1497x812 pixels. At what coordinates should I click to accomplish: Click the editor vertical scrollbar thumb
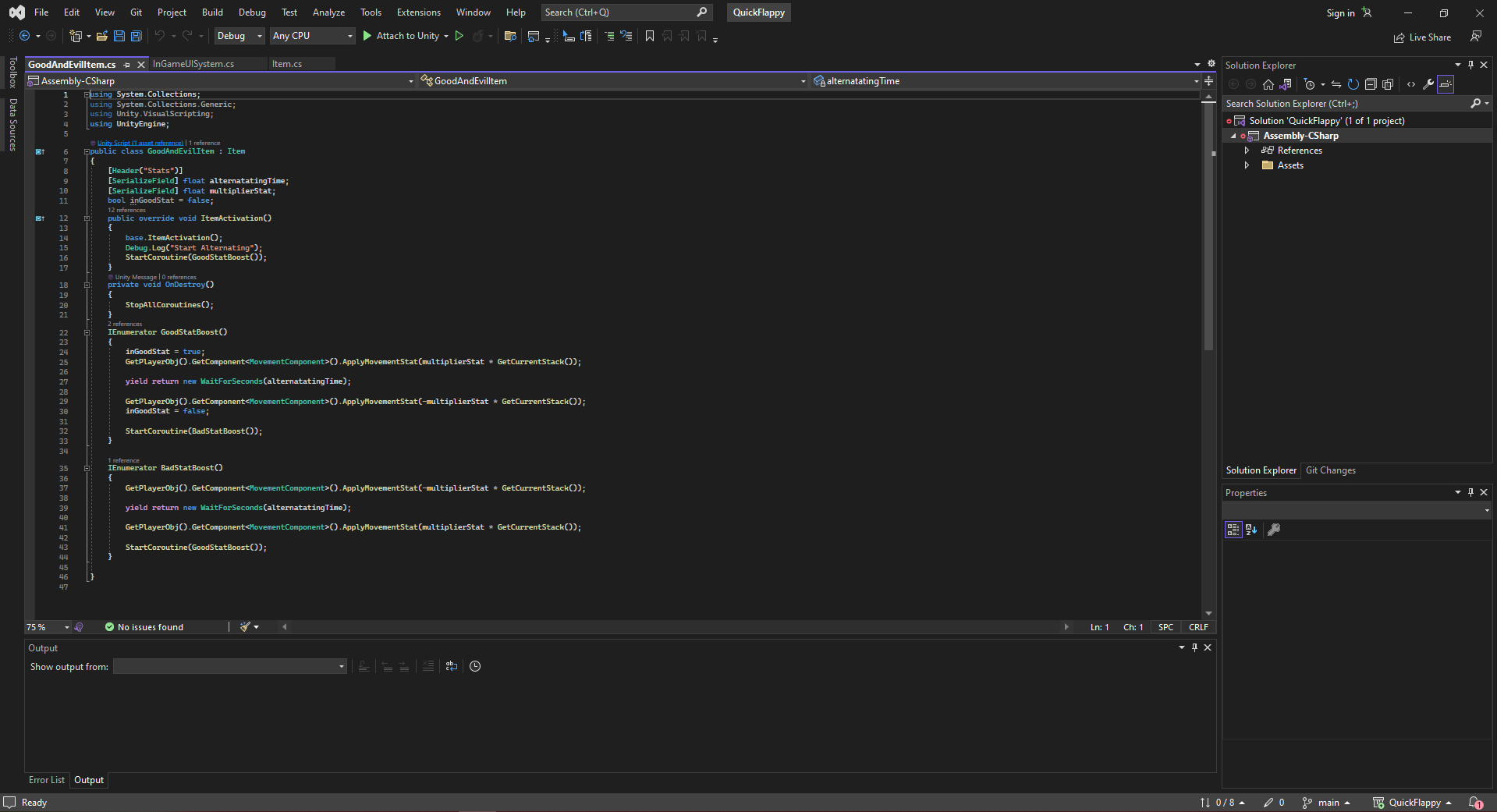pos(1208,226)
